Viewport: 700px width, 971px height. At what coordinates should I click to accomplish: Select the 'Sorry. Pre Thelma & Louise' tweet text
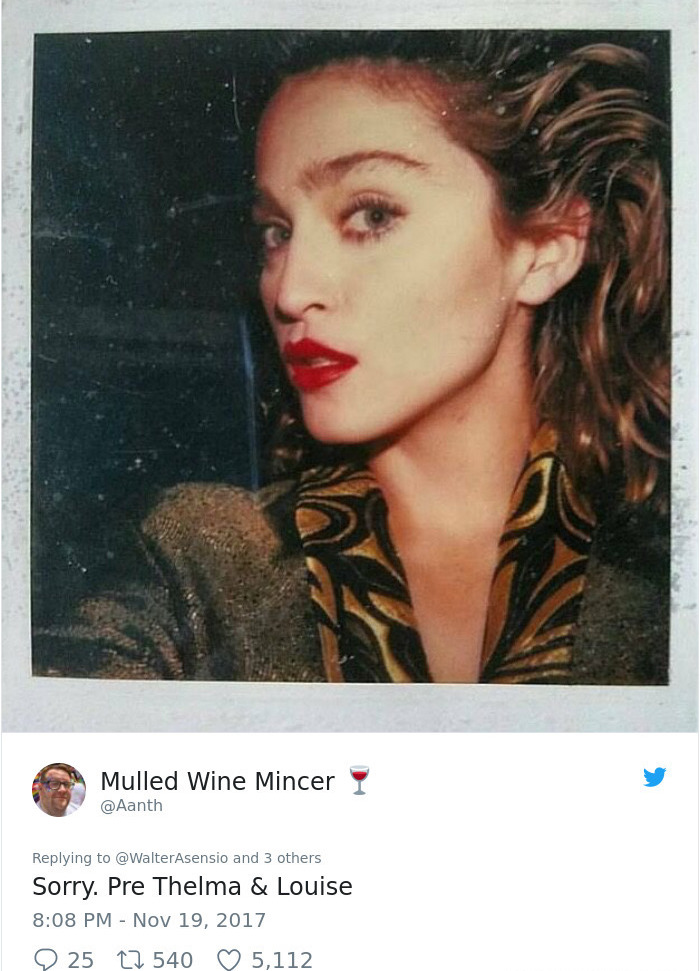(192, 886)
